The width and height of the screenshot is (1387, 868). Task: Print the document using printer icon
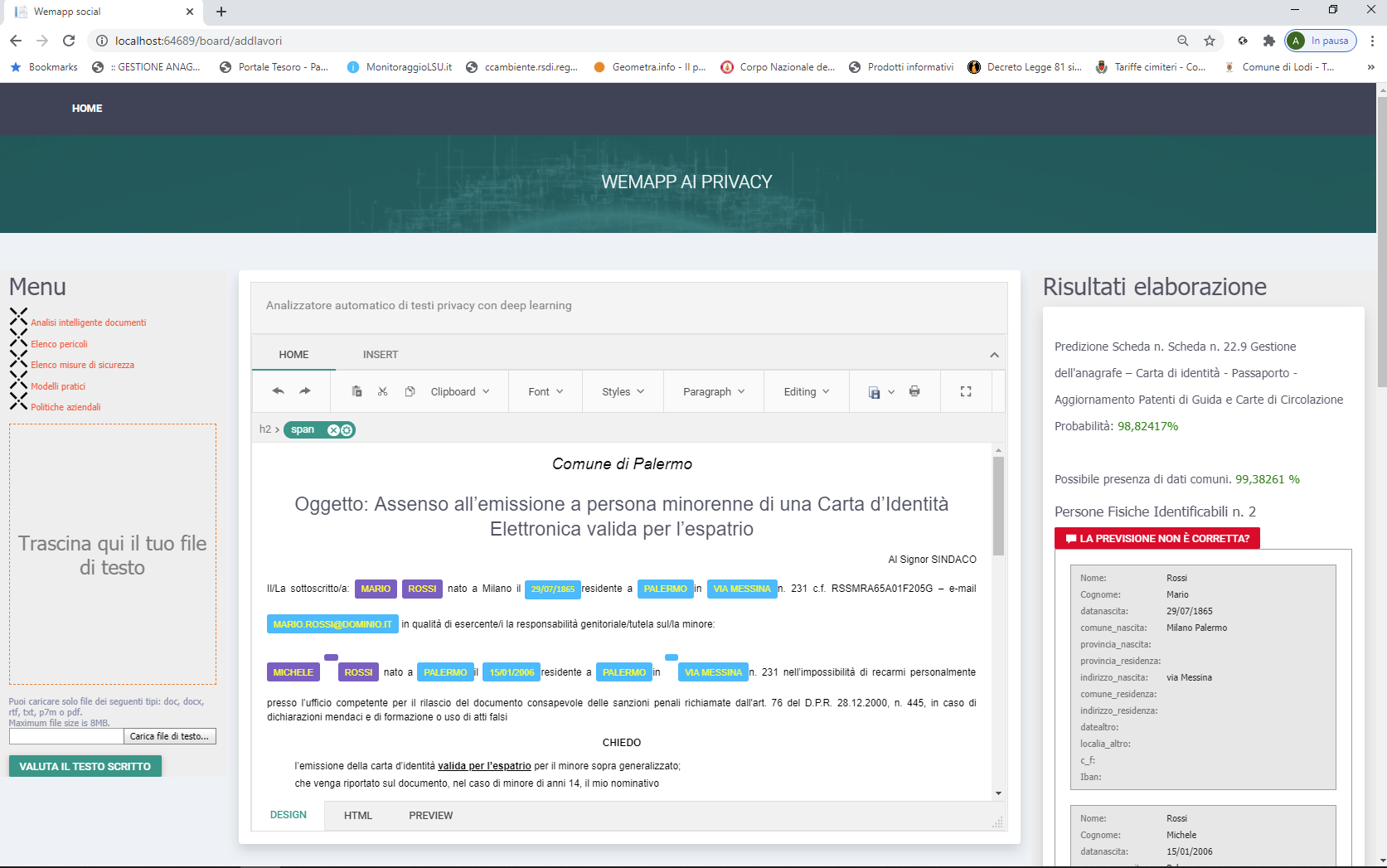pos(914,391)
